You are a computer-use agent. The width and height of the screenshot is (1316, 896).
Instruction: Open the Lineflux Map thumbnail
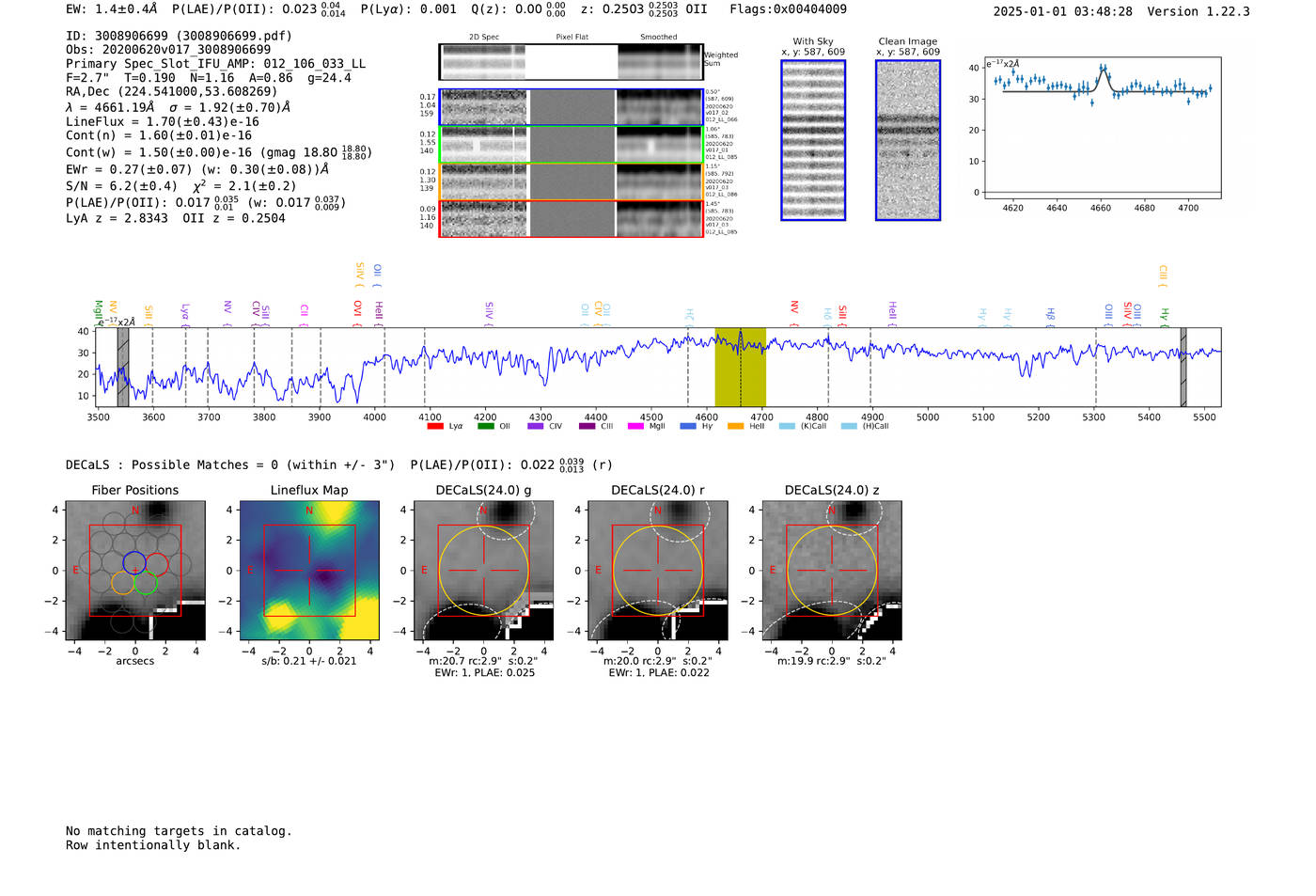coord(309,571)
